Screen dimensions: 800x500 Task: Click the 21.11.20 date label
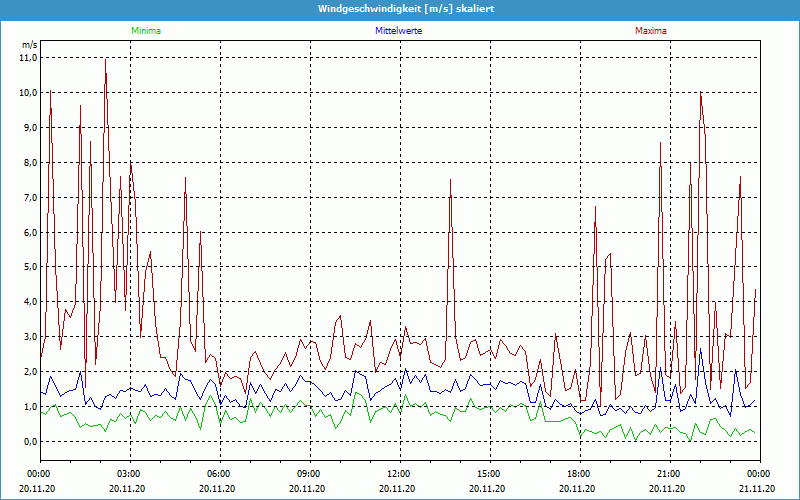pyautogui.click(x=757, y=488)
